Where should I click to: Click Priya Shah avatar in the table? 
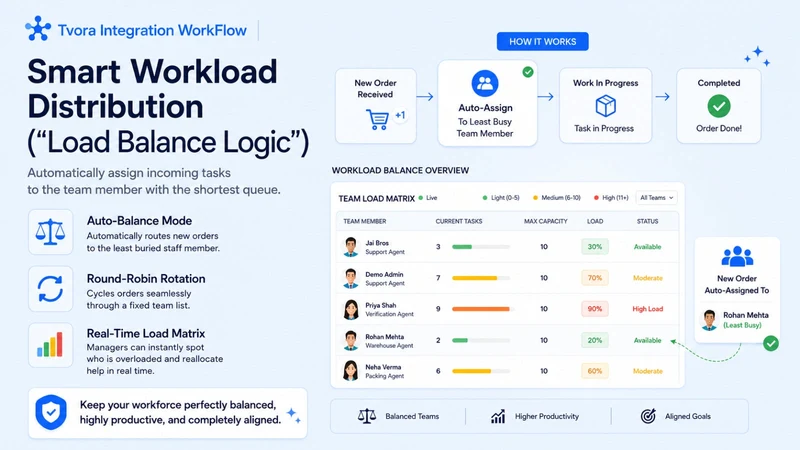(351, 309)
